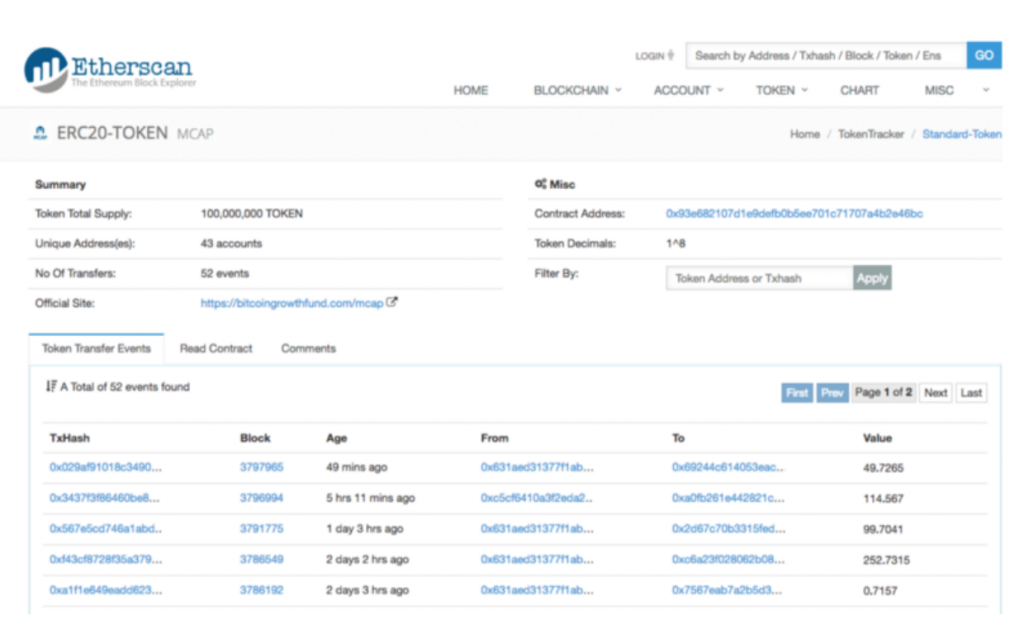Click the login user icon
The height and width of the screenshot is (634, 1024).
(671, 55)
